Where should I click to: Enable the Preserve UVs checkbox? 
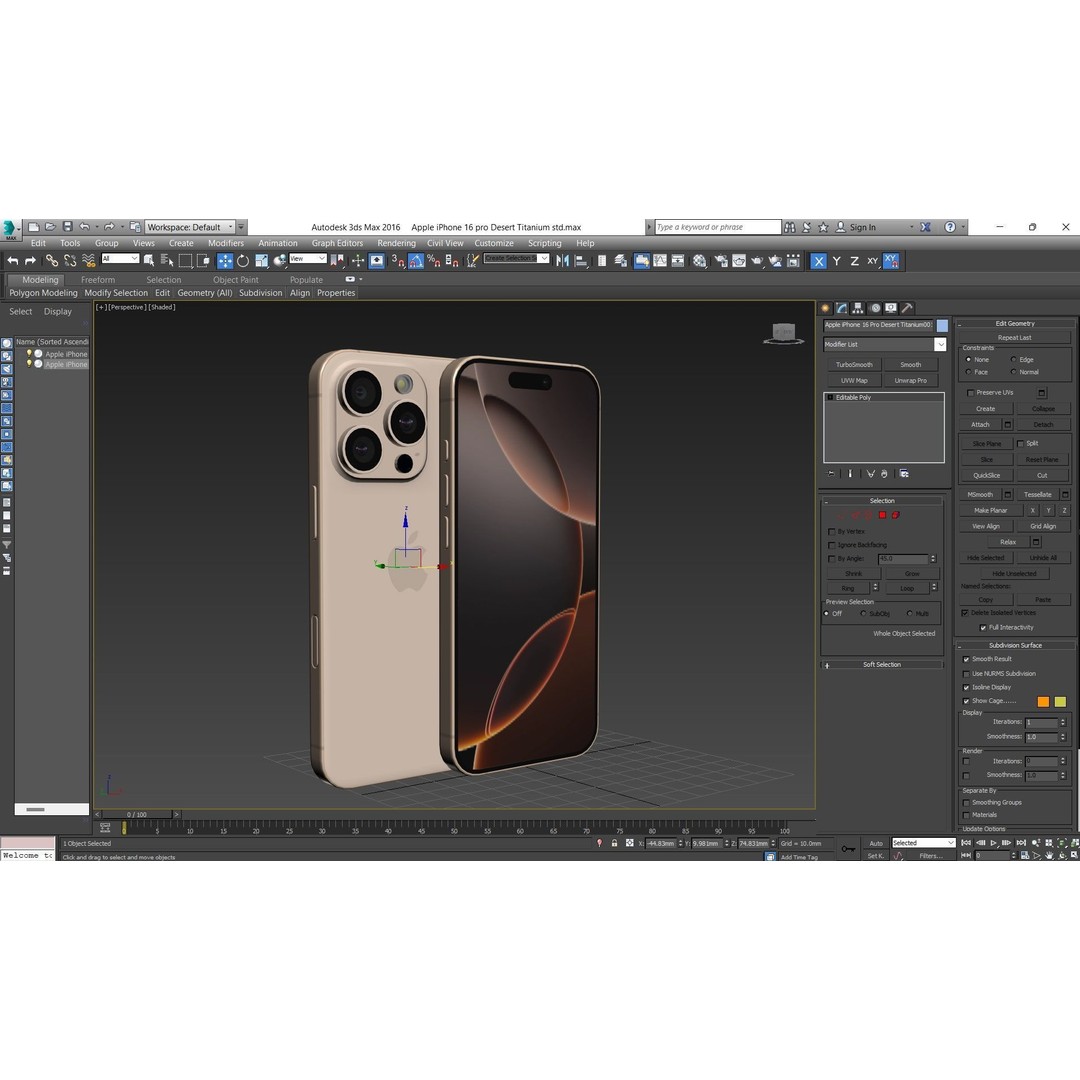click(970, 393)
